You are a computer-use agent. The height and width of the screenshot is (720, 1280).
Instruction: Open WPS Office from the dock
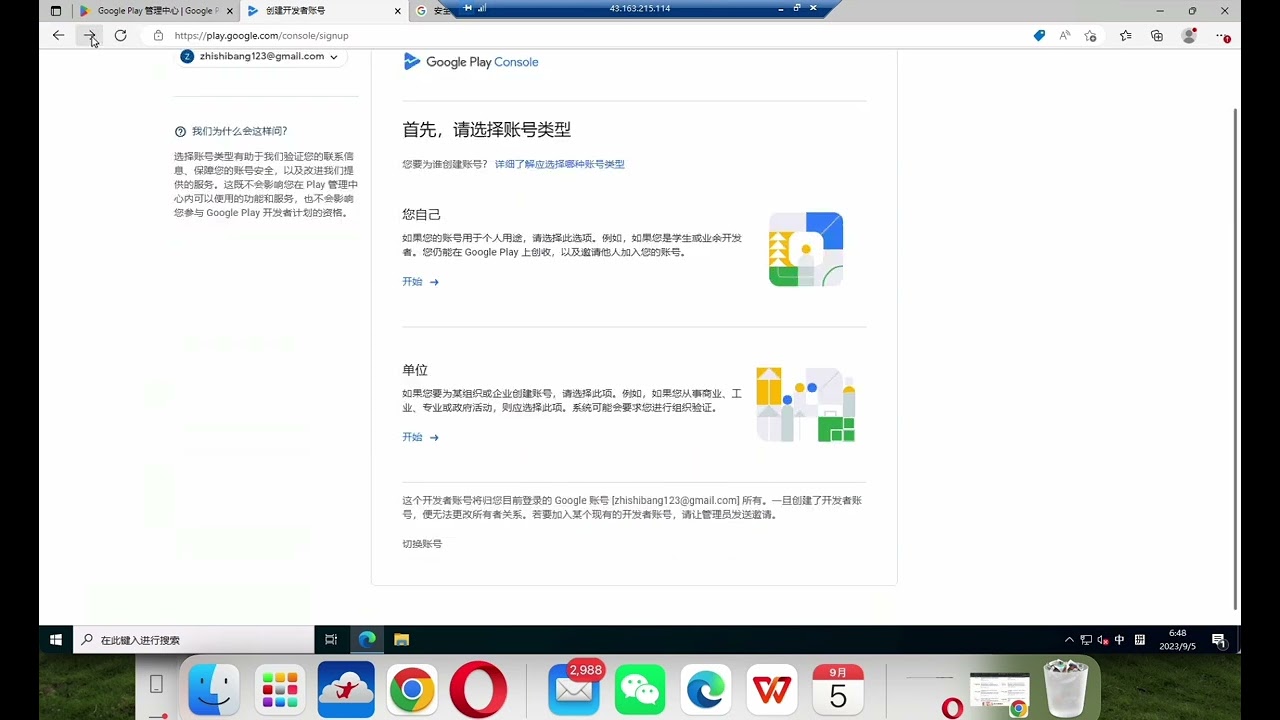(x=771, y=688)
